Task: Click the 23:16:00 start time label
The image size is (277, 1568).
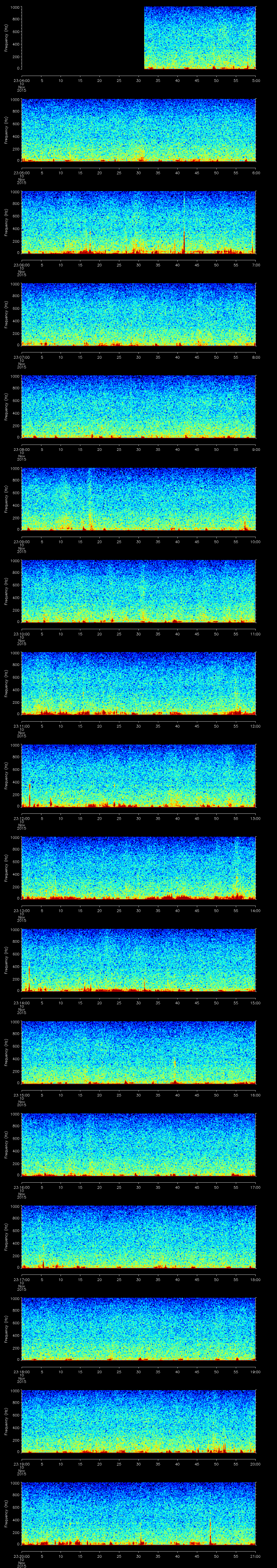Action: tap(21, 1187)
